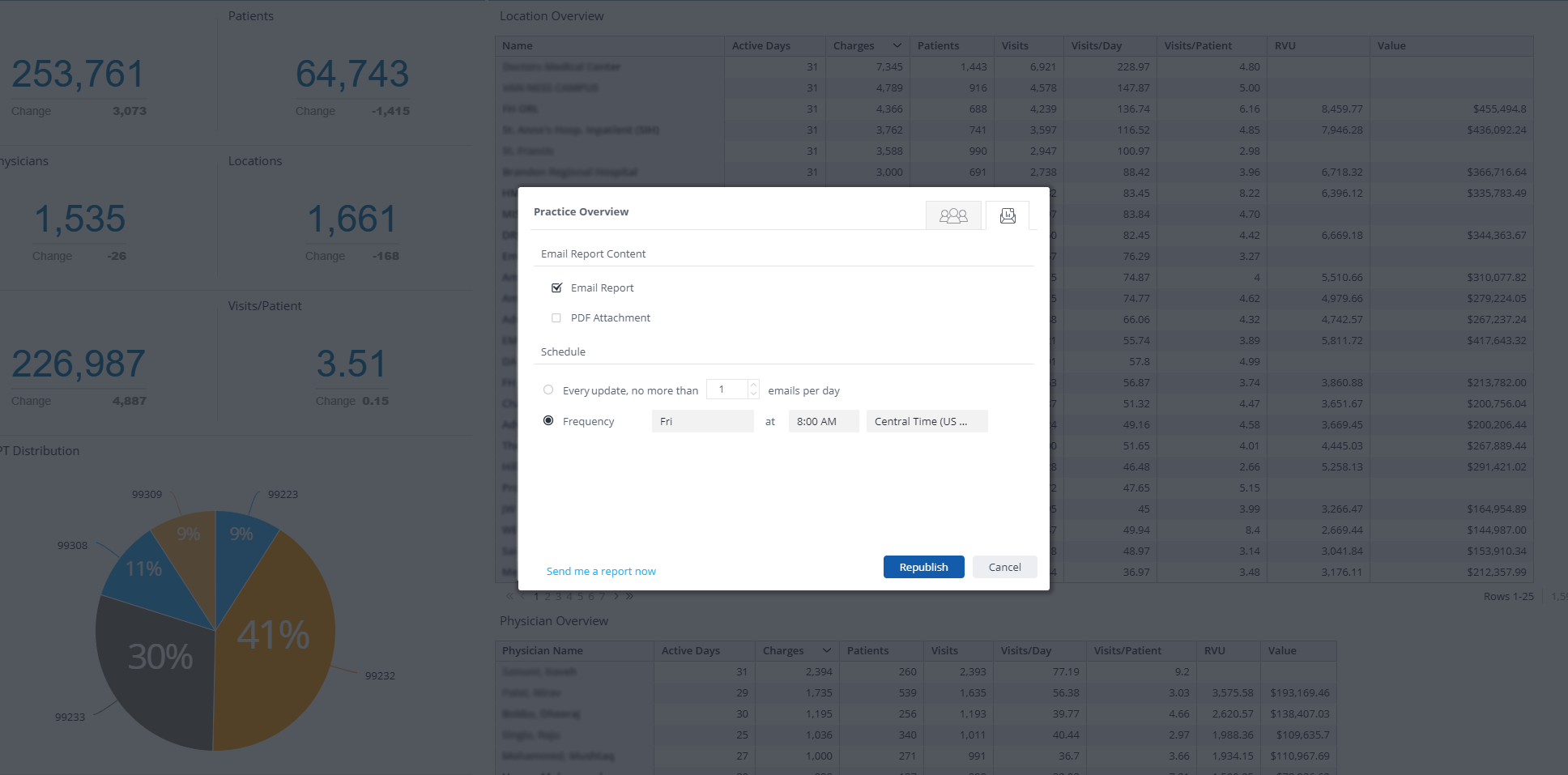The width and height of the screenshot is (1568, 775).
Task: Select the email report envelope icon tab
Action: pos(1008,215)
